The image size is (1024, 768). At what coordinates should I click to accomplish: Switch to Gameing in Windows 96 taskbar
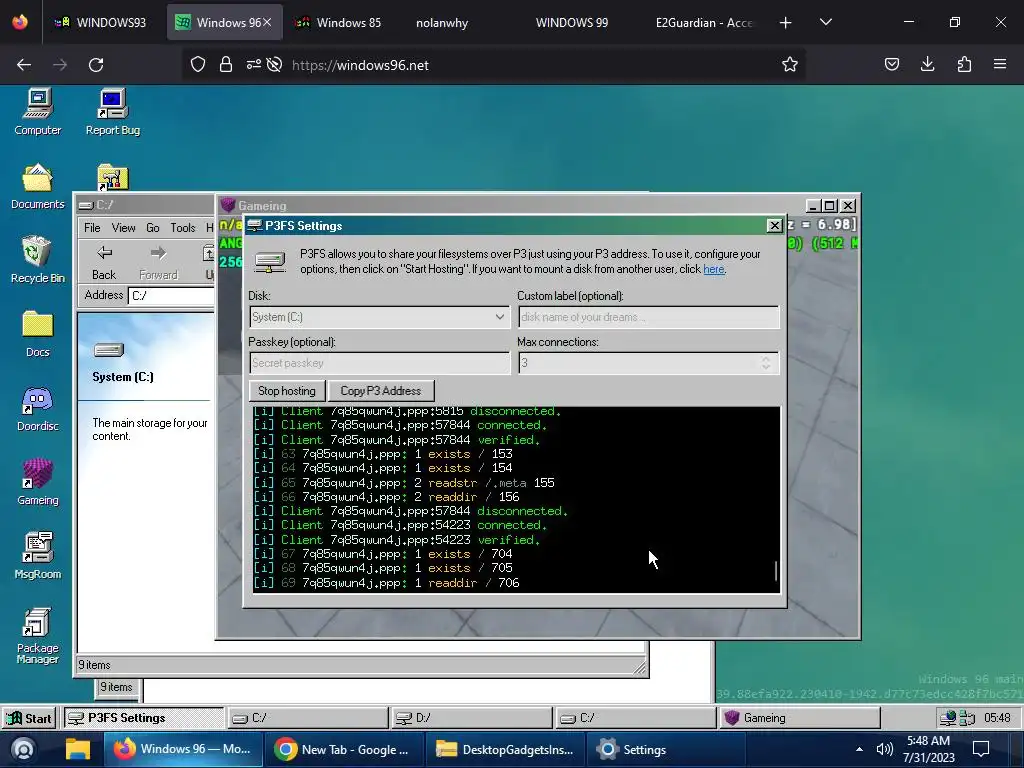[799, 718]
